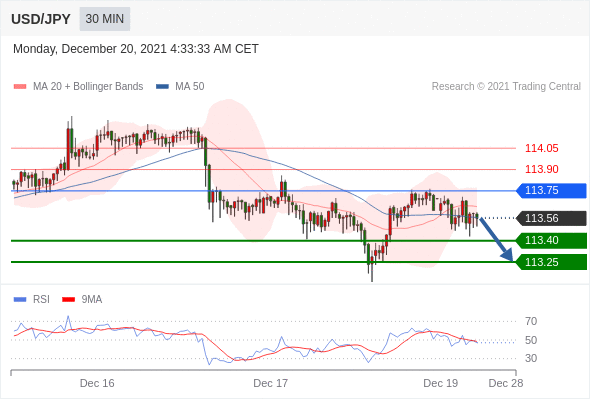Screen dimensions: 590x400
Task: Click the black 113.56 current price tag
Action: [x=551, y=218]
